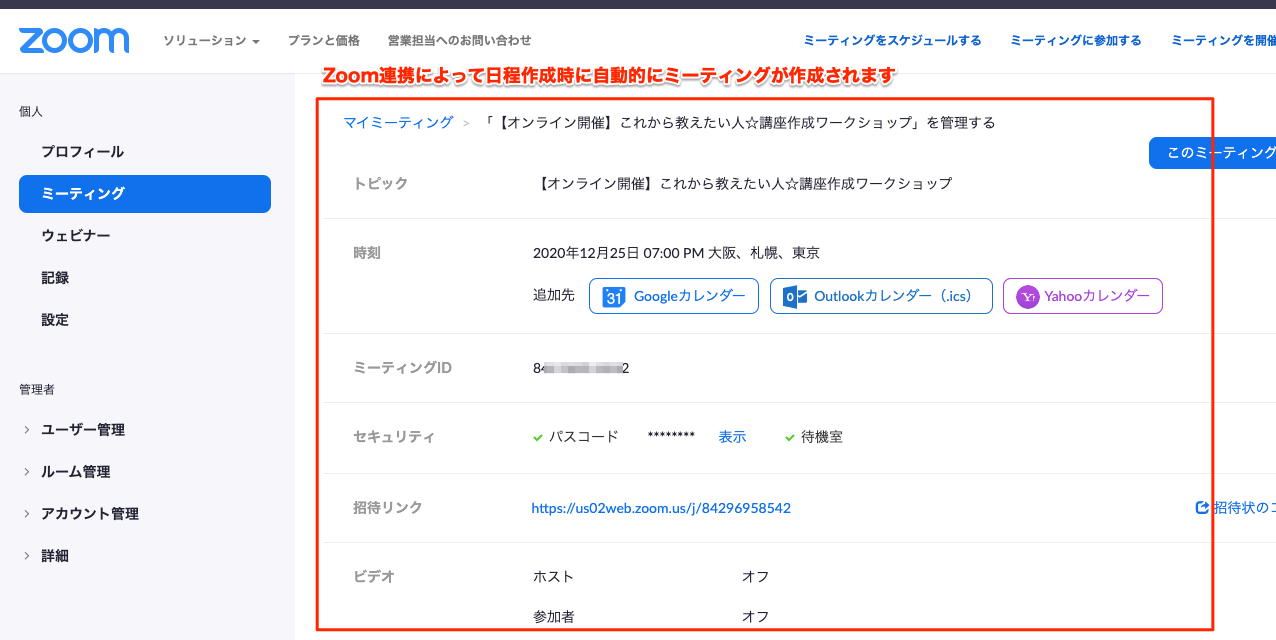Open the ソリューション dropdown menu

click(211, 41)
